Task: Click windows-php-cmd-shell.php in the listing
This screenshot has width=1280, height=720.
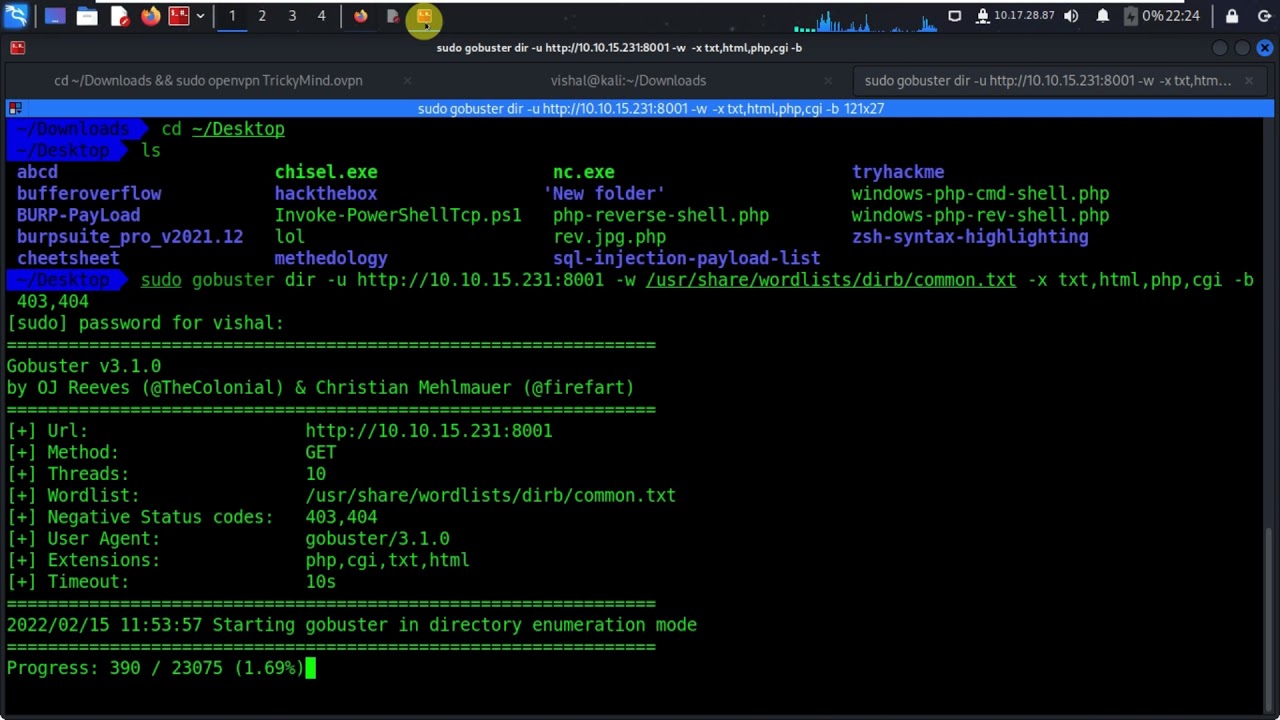Action: point(980,194)
